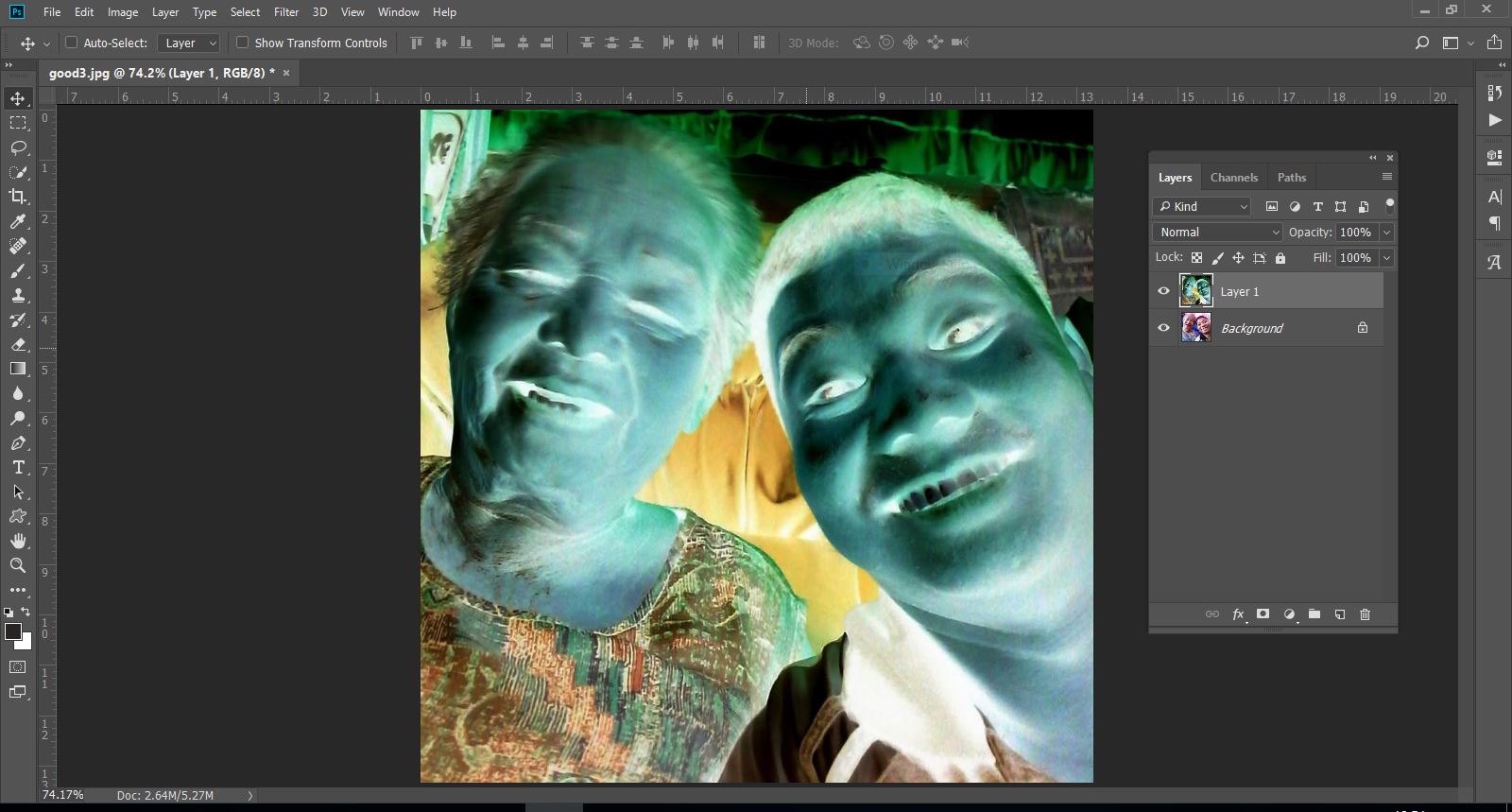The height and width of the screenshot is (812, 1512).
Task: Select the Path Selection tool
Action: click(18, 492)
